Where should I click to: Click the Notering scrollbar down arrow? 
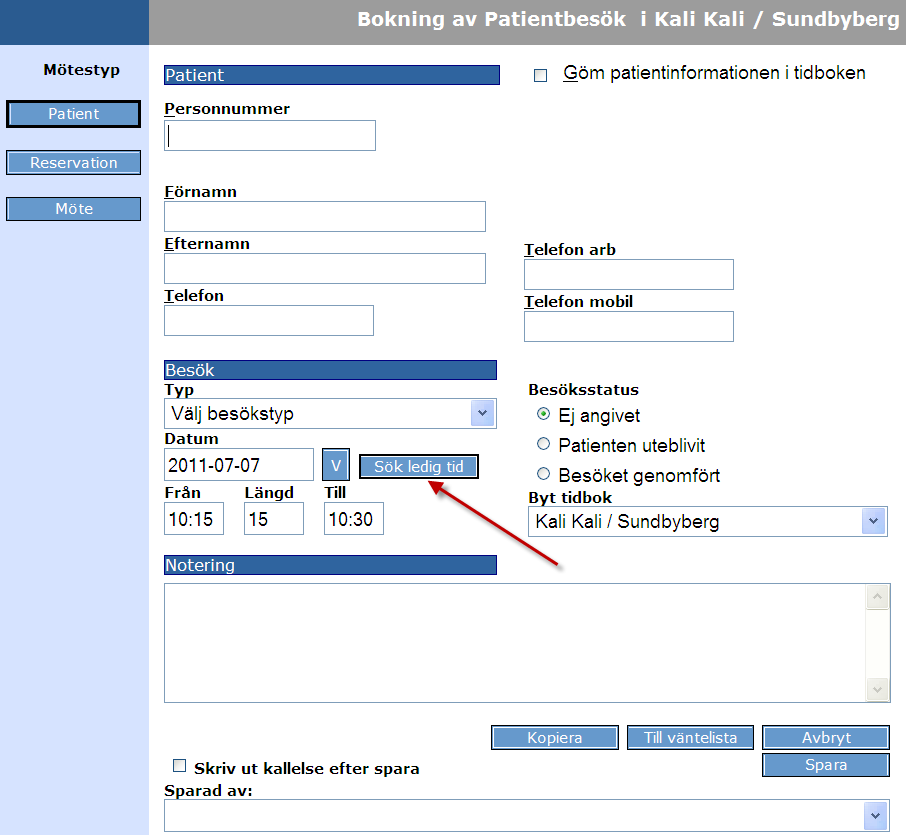[878, 689]
